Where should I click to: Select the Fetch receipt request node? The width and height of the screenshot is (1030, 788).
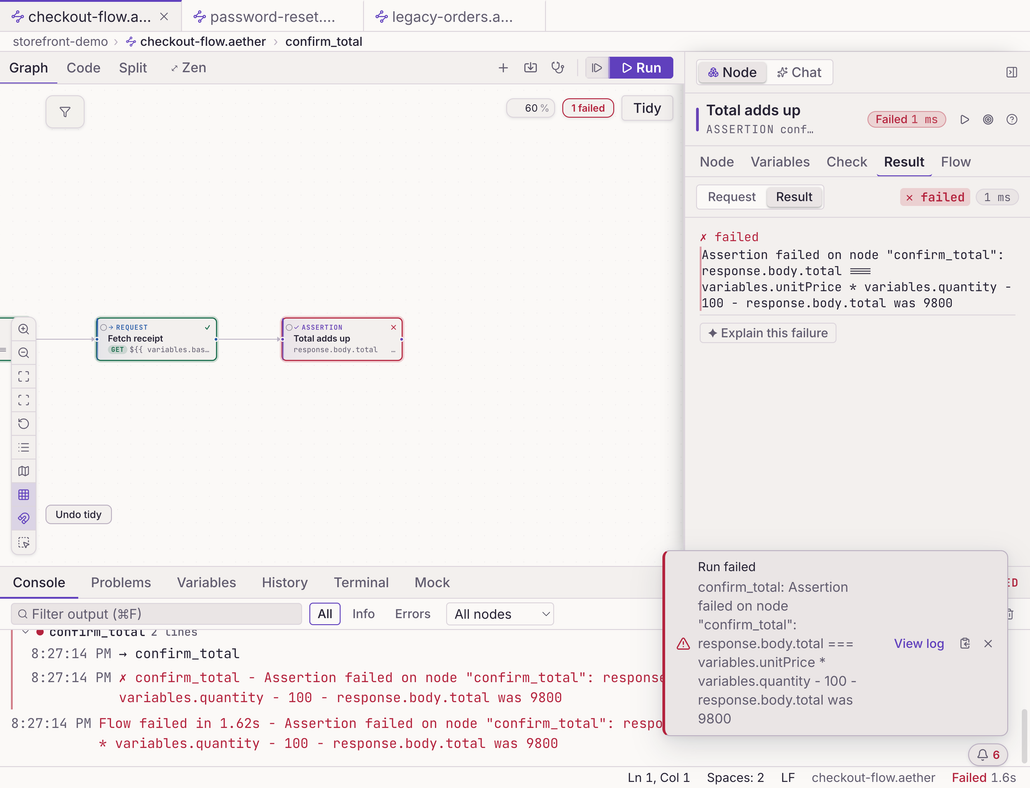coord(156,339)
